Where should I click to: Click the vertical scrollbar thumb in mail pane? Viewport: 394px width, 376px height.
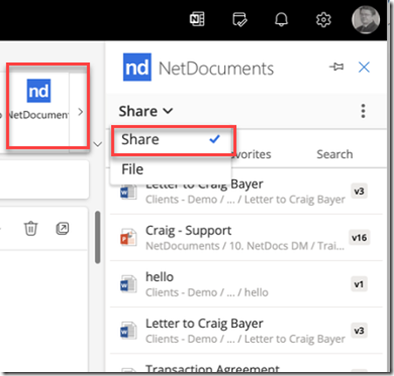pos(98,237)
